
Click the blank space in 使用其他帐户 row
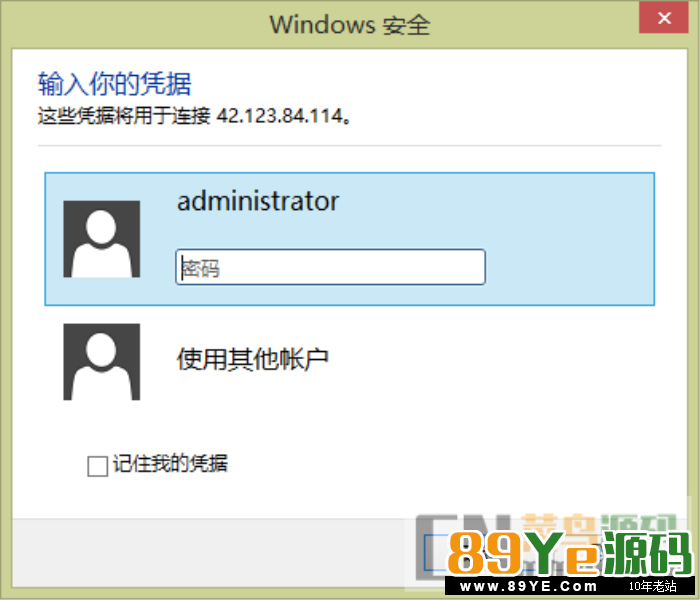click(491, 362)
